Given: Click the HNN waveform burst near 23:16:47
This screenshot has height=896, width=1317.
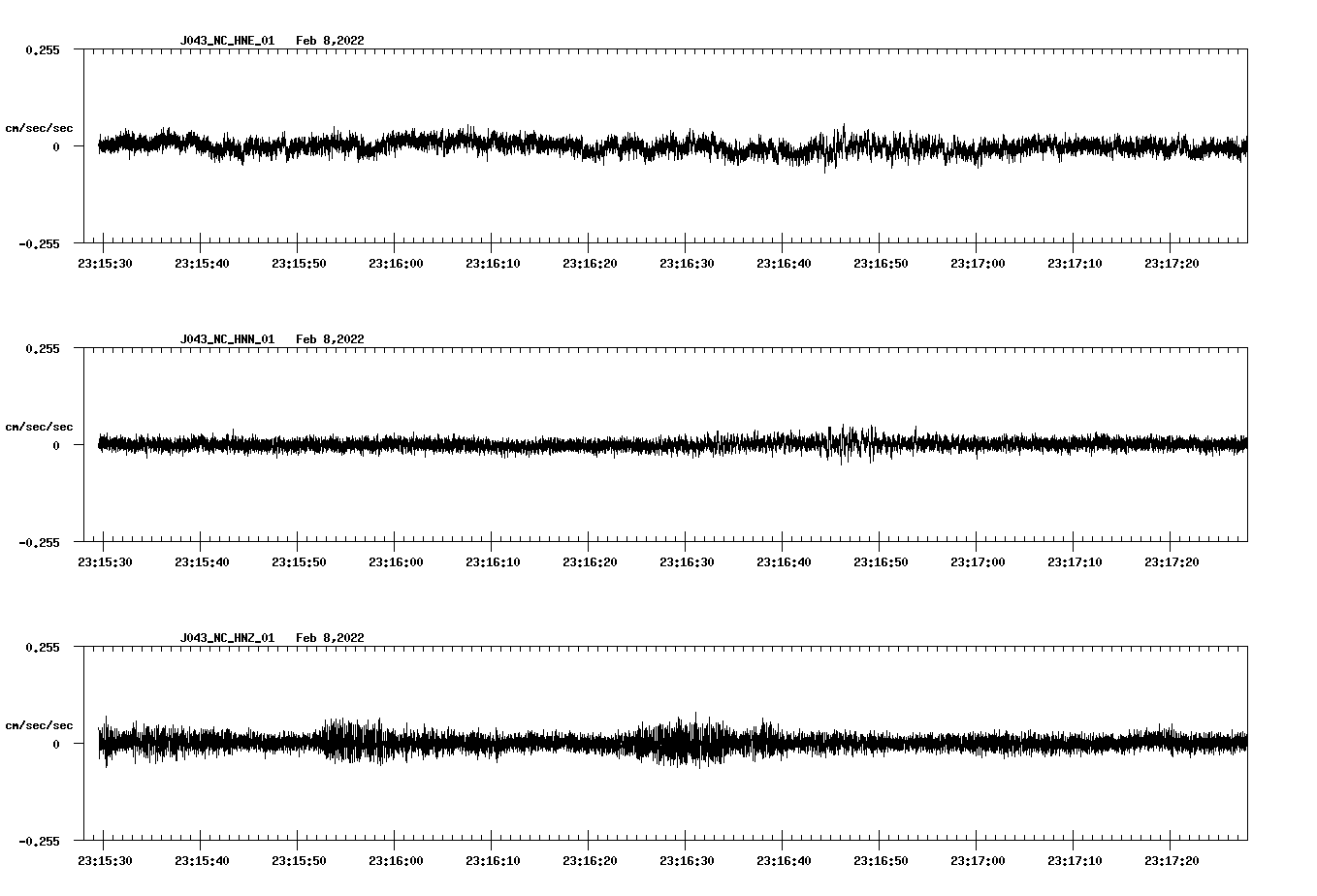Looking at the screenshot, I should (850, 443).
